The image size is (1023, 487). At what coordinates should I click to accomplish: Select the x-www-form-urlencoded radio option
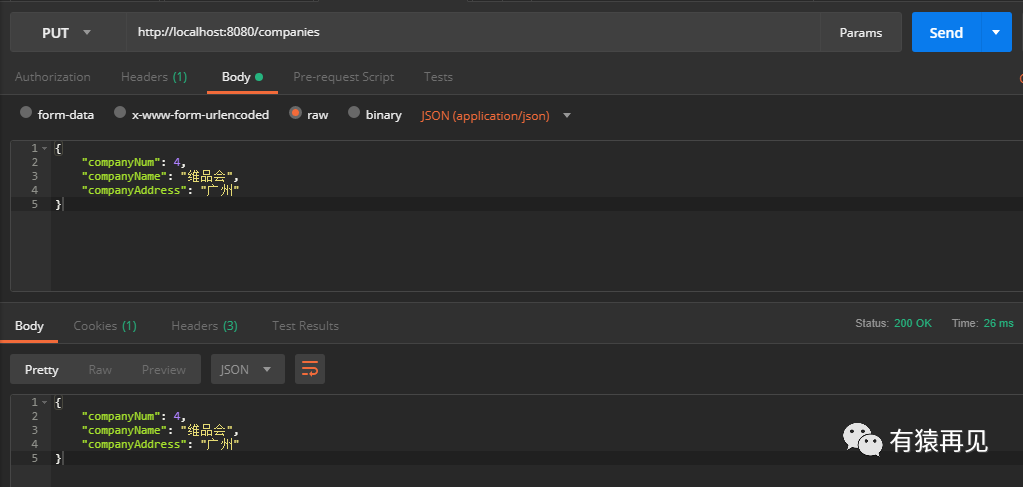[121, 114]
